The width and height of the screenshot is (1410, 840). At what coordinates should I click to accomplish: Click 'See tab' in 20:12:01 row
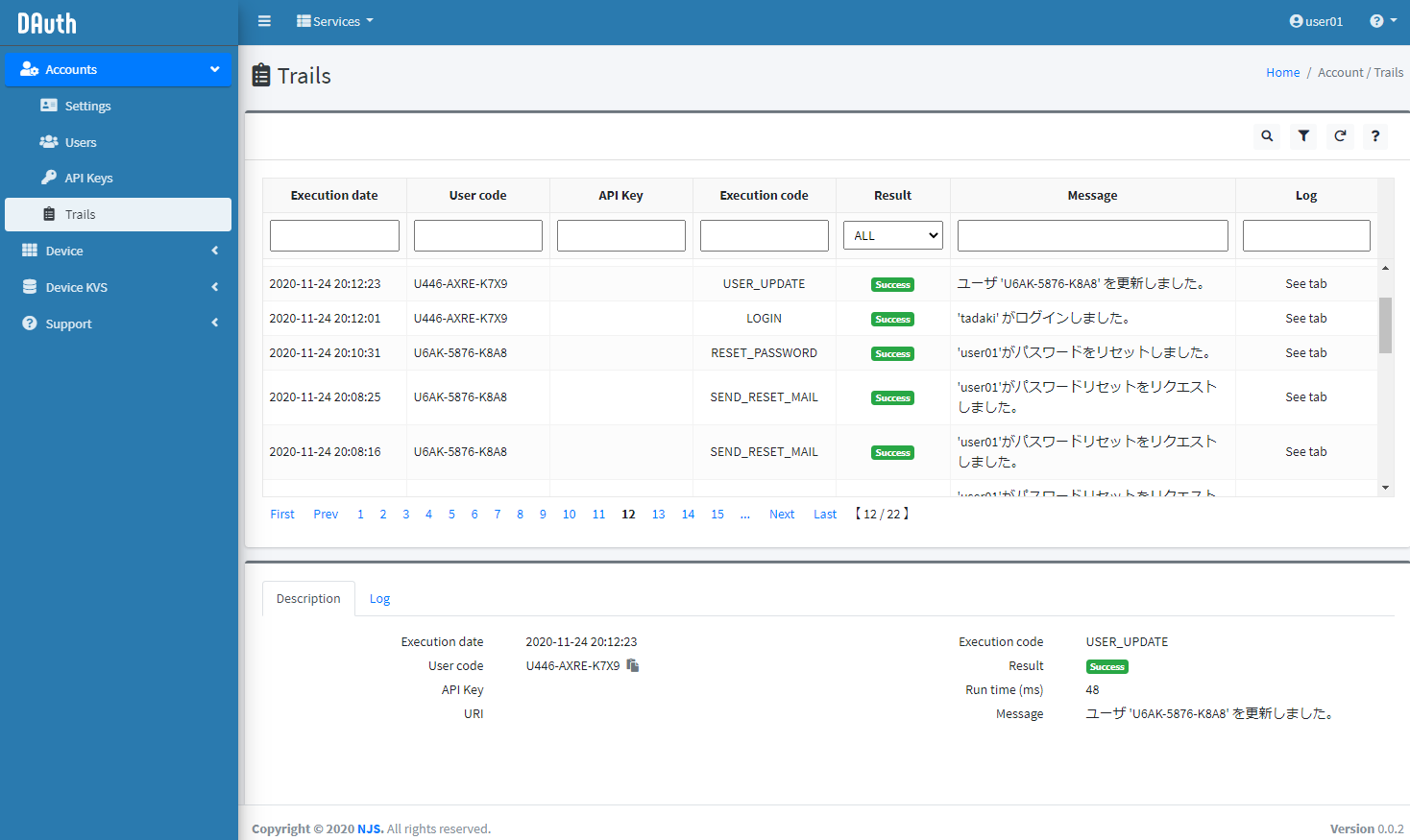[x=1306, y=318]
